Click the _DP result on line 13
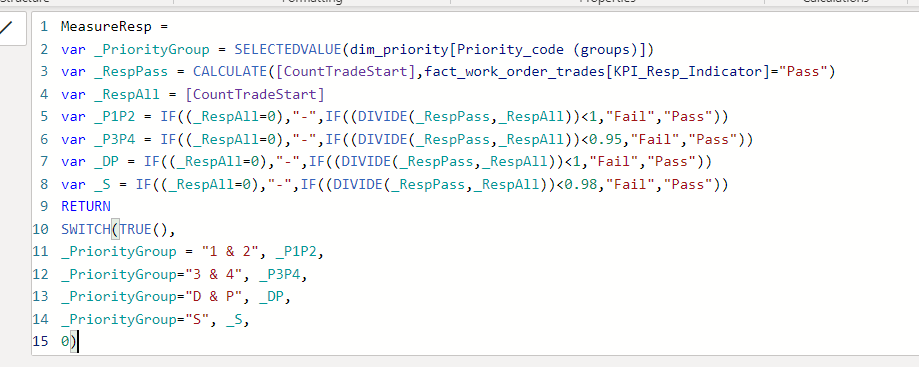Image resolution: width=919 pixels, height=367 pixels. point(271,297)
